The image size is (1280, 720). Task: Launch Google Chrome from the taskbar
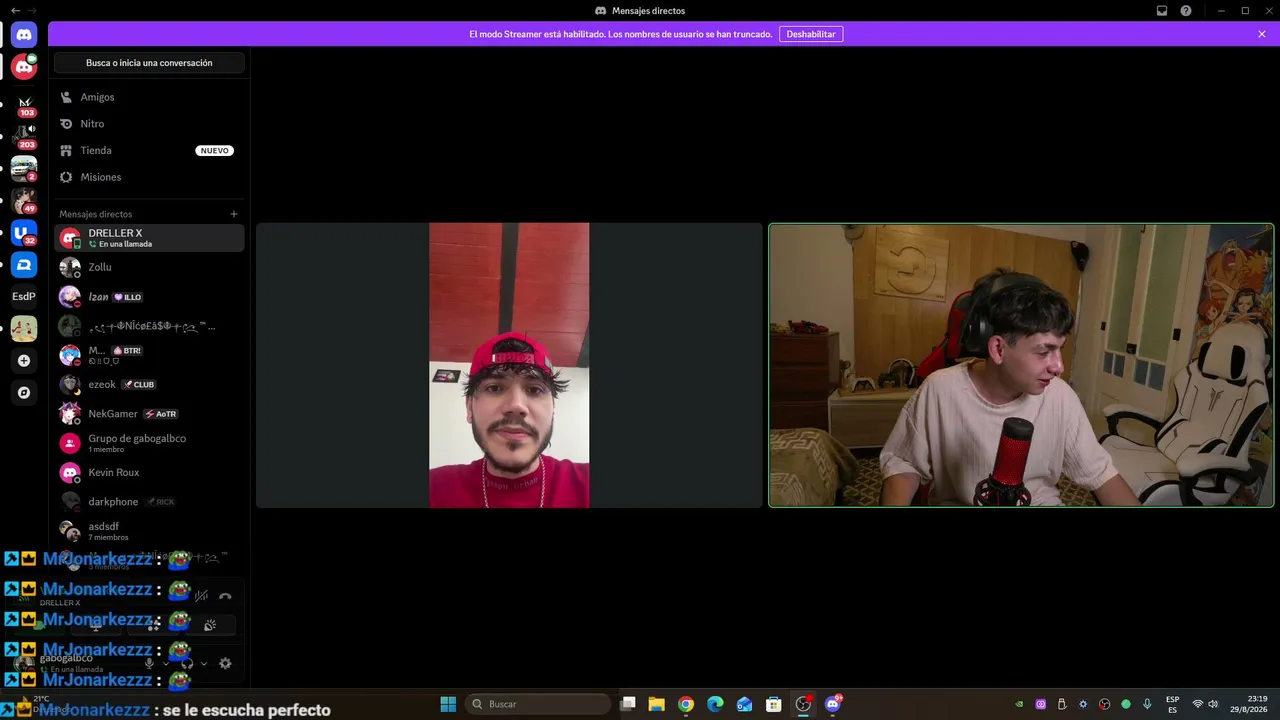(685, 704)
